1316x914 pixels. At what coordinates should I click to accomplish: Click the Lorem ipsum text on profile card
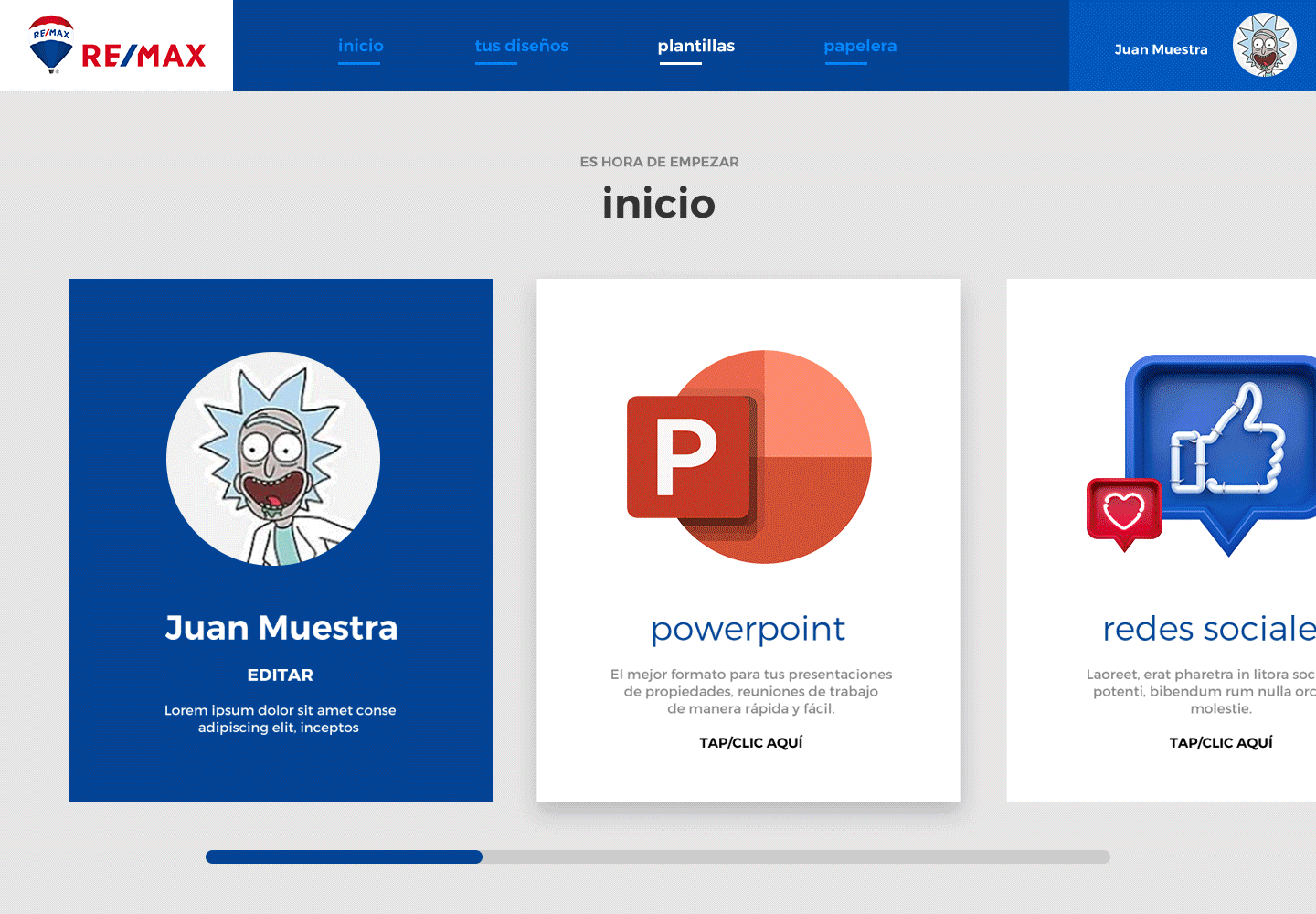click(280, 718)
